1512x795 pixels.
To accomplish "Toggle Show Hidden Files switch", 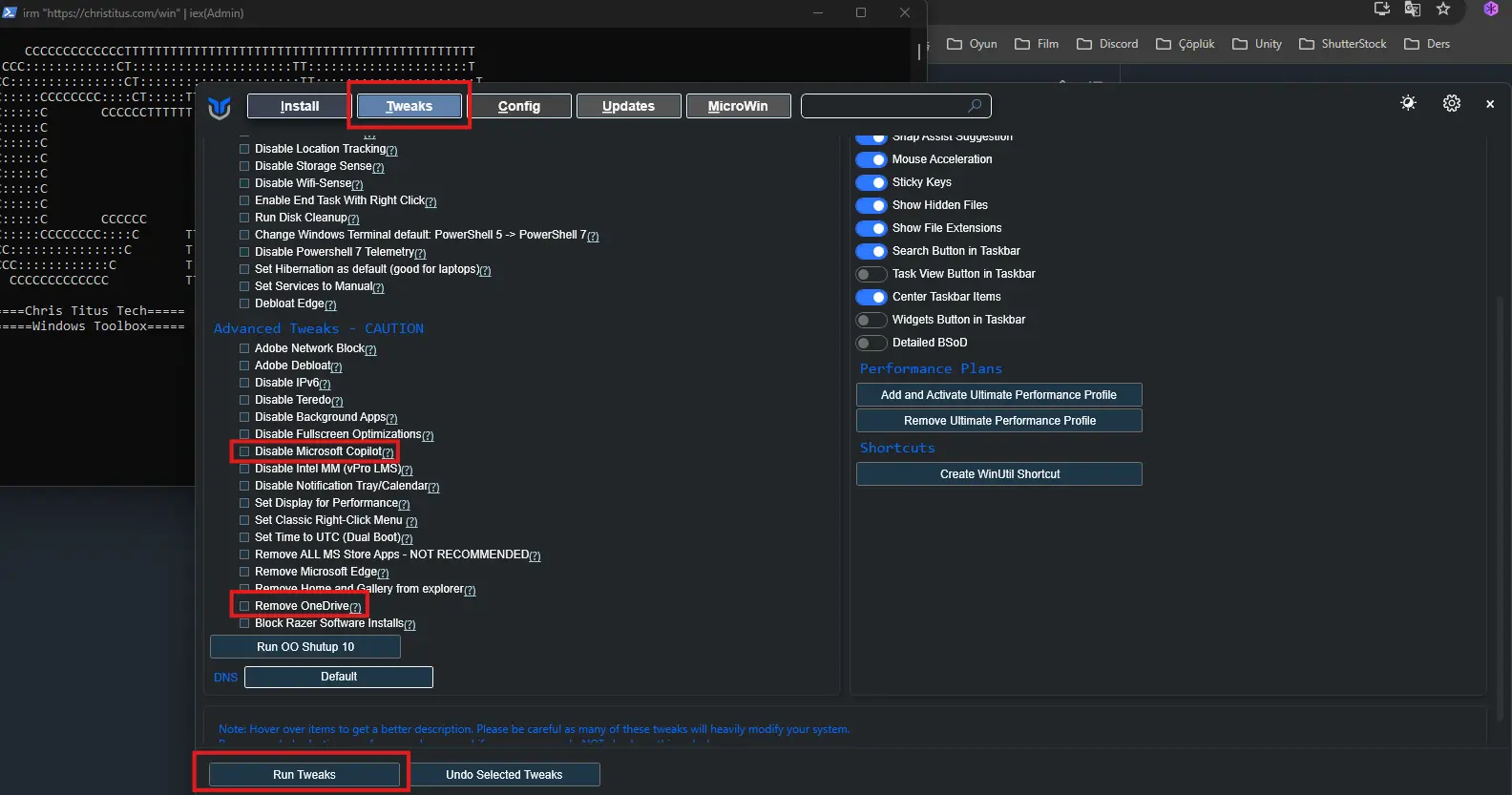I will point(871,205).
